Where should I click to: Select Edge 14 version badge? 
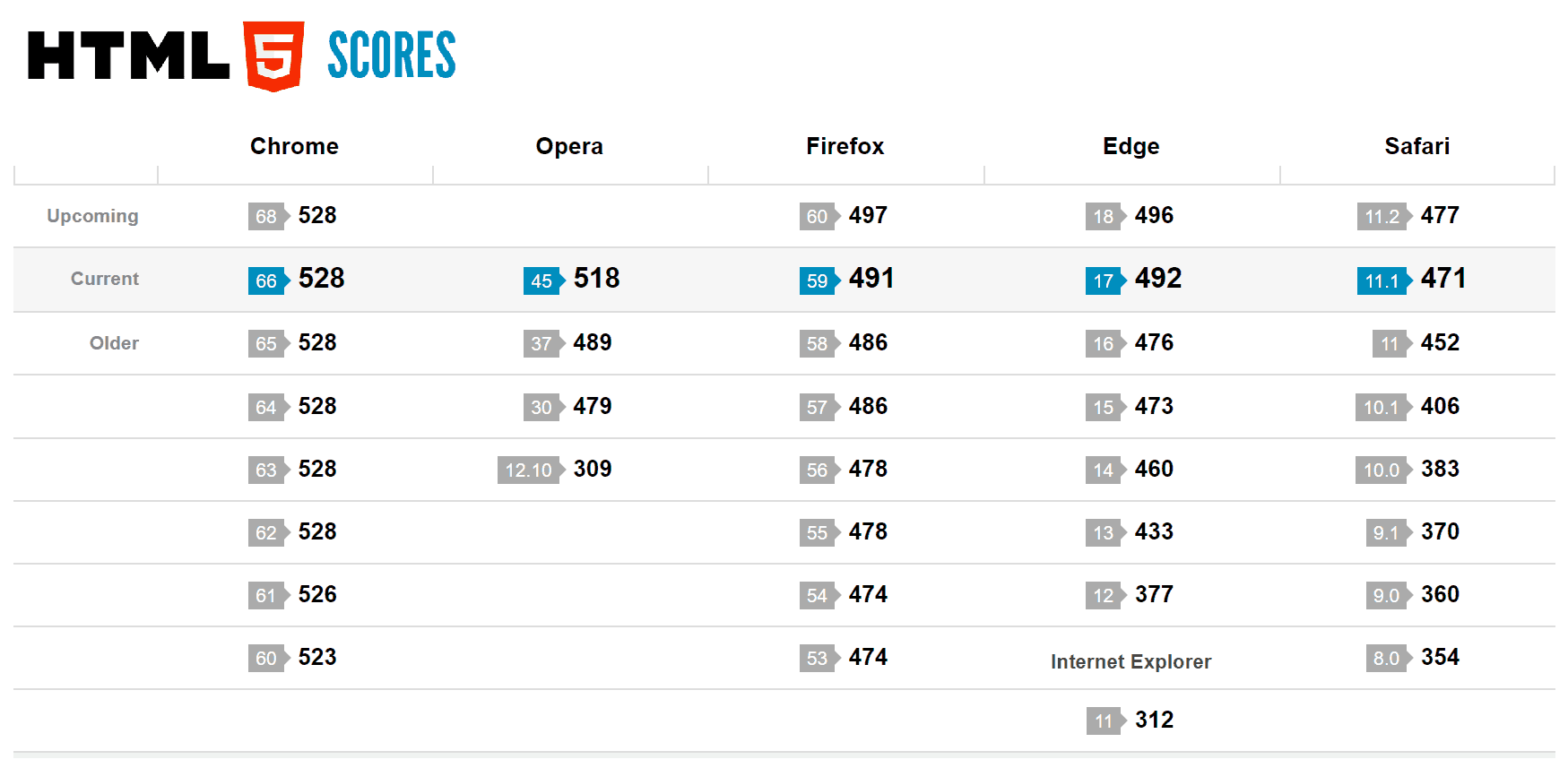coord(1105,470)
